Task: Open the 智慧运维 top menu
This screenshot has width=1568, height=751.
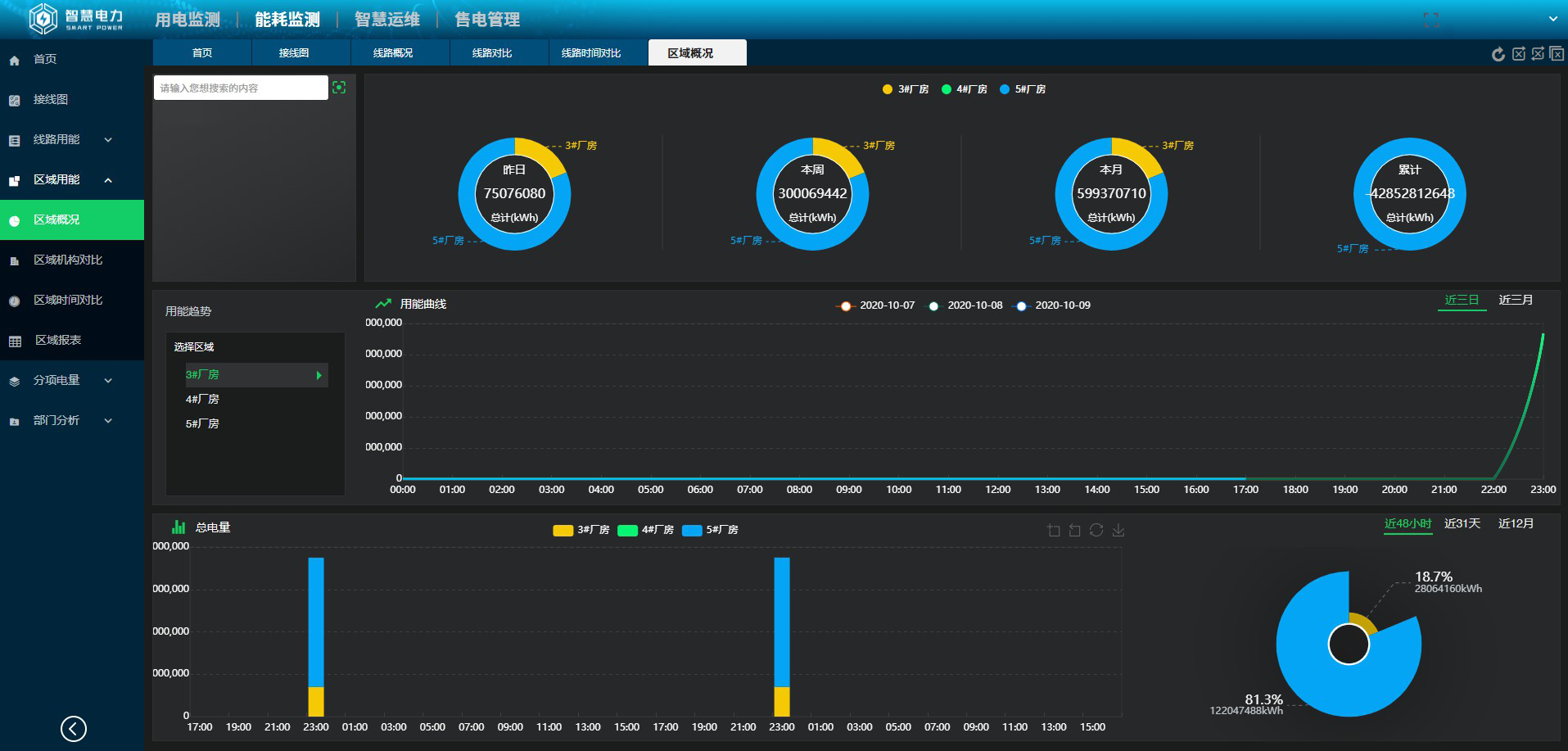Action: (386, 20)
